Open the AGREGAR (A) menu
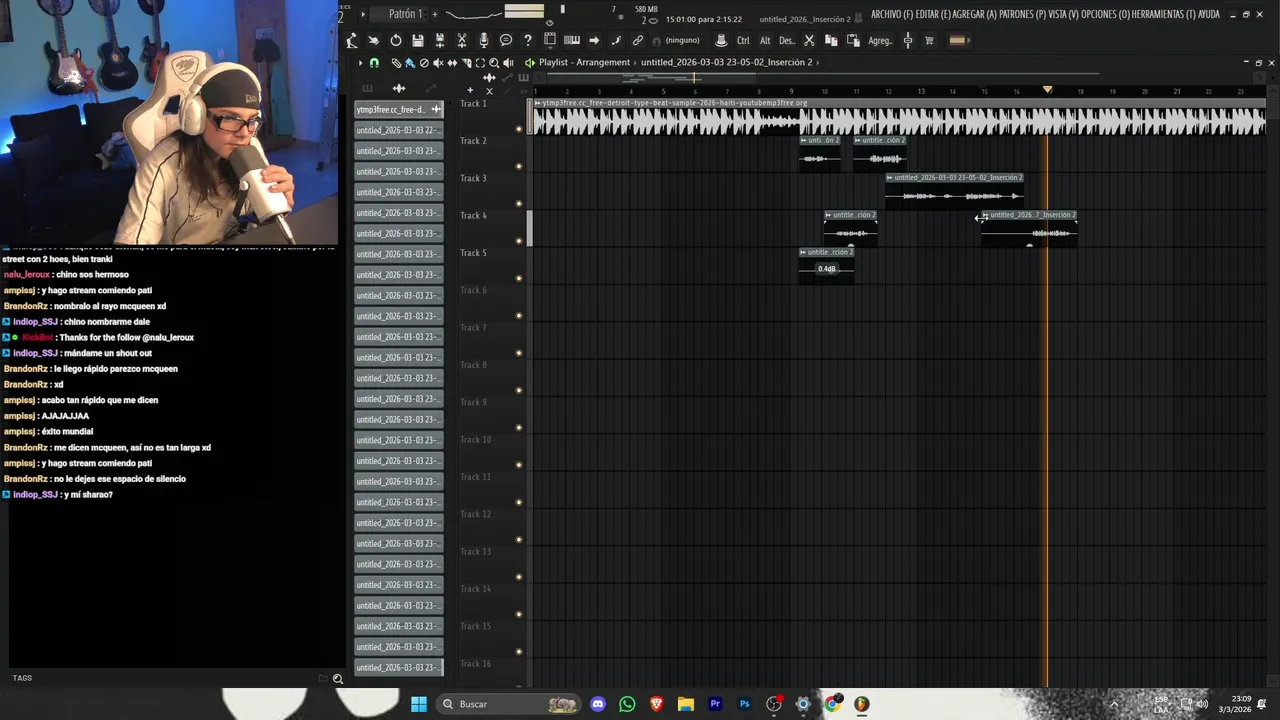The image size is (1280, 720). coord(975,14)
